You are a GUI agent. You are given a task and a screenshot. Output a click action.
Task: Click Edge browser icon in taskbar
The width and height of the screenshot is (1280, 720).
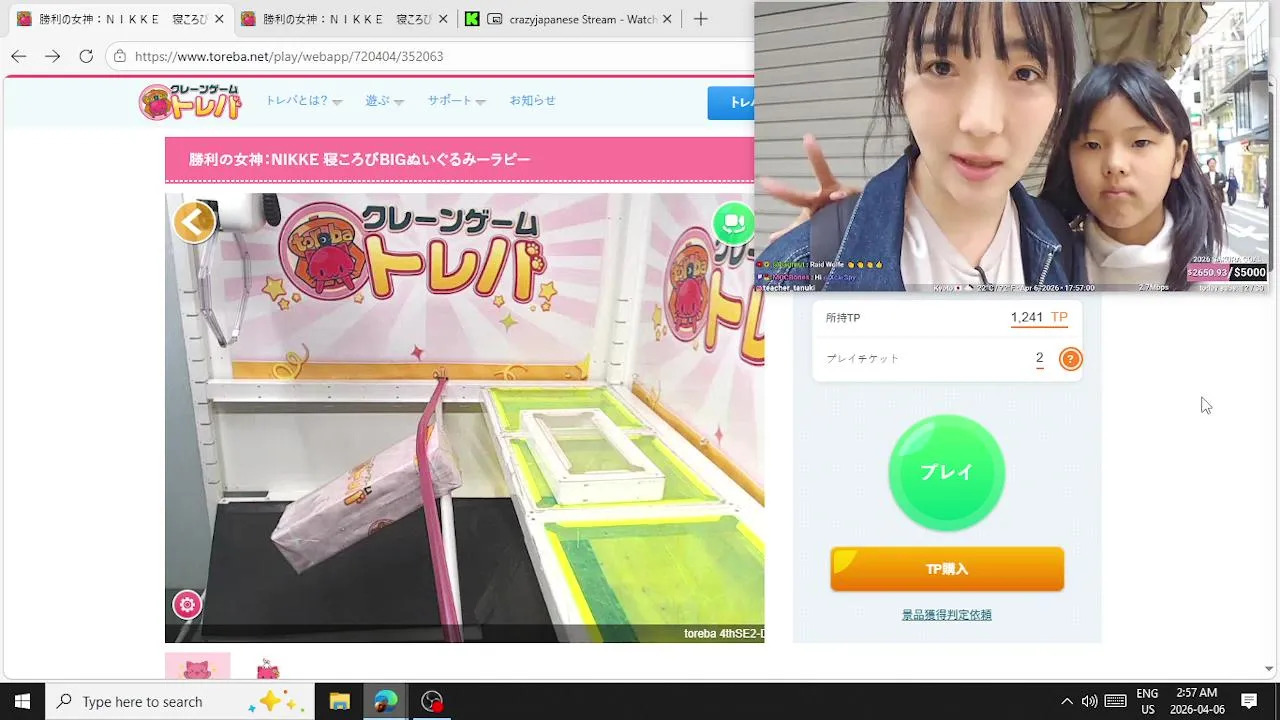click(385, 701)
